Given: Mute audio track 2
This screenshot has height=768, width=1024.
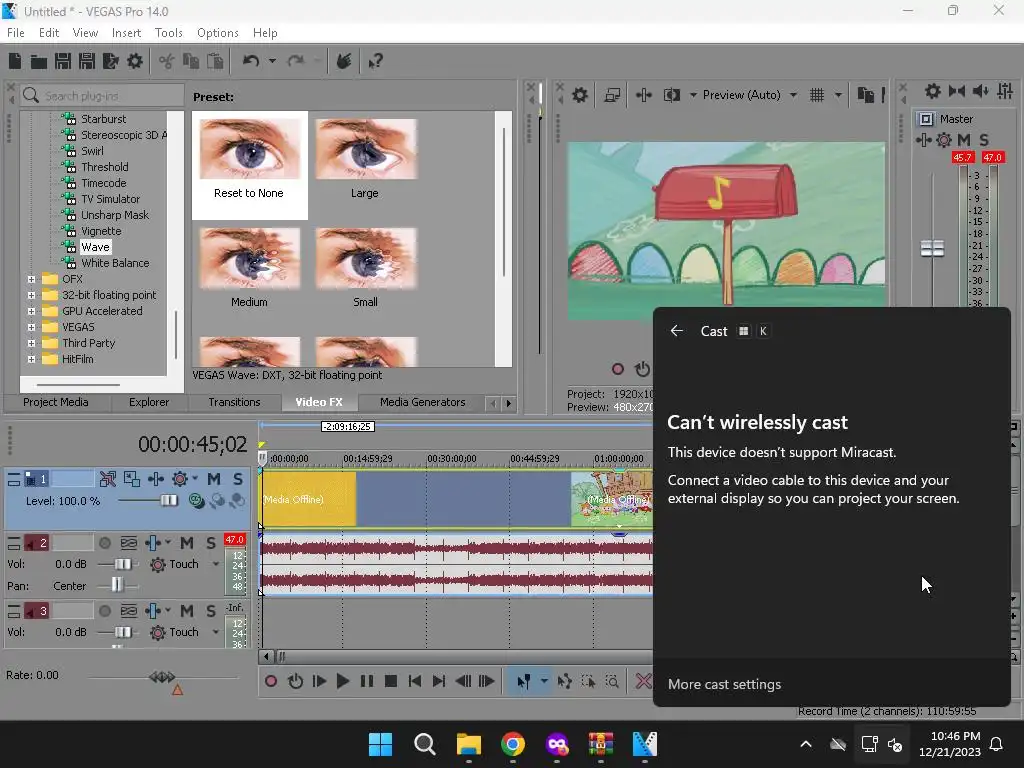Looking at the screenshot, I should [187, 543].
